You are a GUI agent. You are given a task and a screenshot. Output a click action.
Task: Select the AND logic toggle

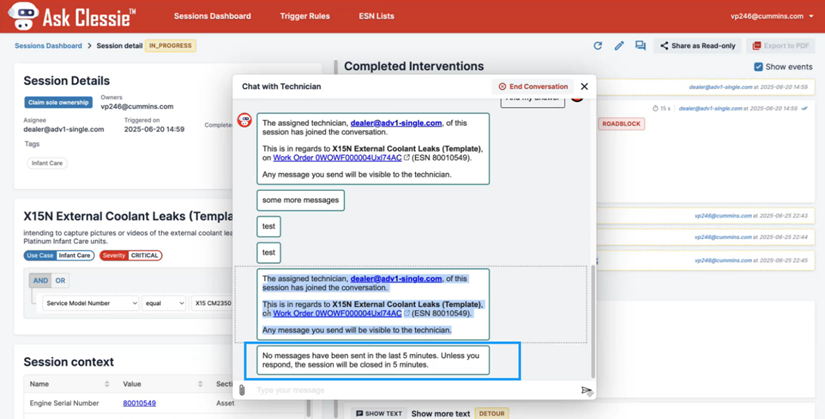pos(41,281)
